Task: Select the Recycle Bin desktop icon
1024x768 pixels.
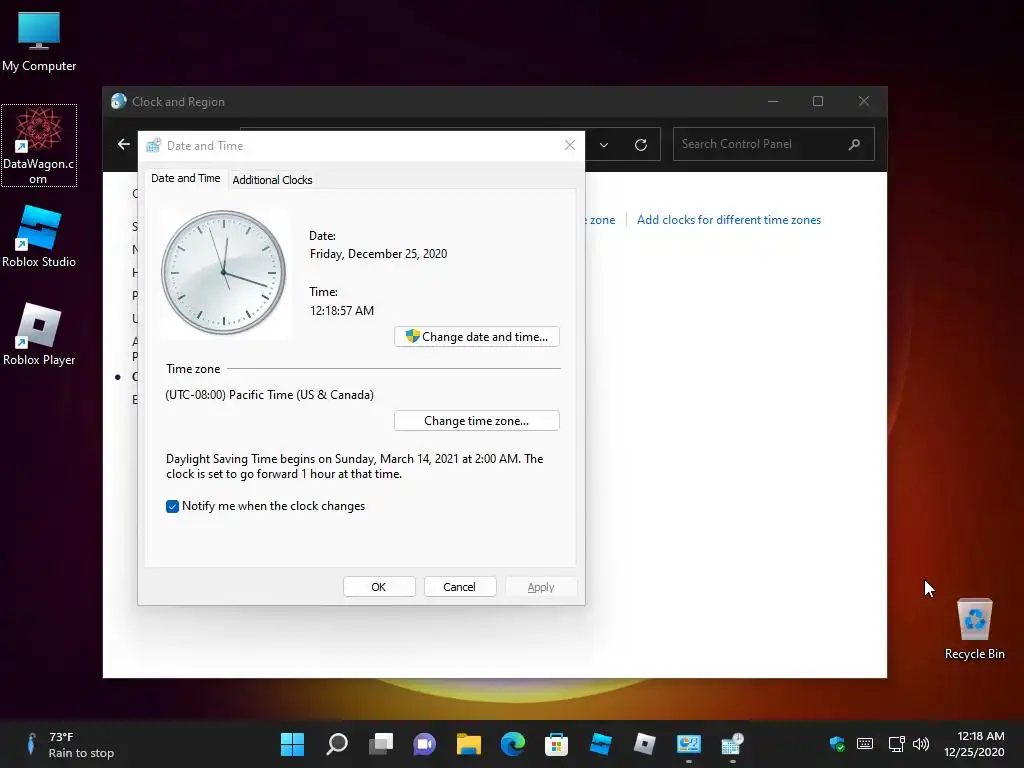Action: 974,628
